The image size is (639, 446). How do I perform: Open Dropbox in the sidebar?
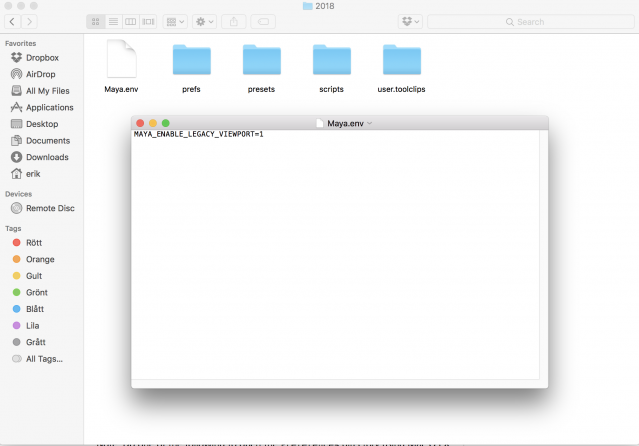[42, 57]
